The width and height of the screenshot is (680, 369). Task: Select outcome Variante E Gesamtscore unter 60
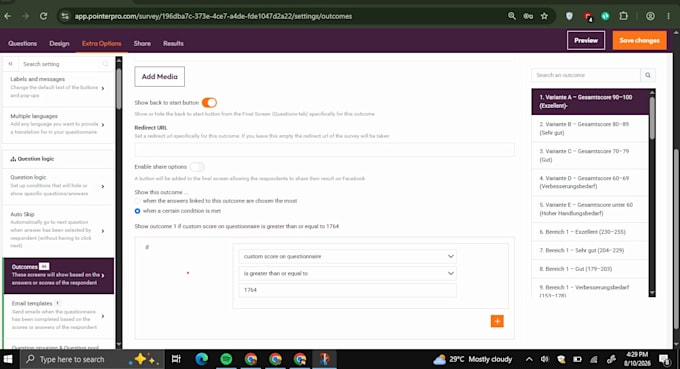pyautogui.click(x=590, y=209)
